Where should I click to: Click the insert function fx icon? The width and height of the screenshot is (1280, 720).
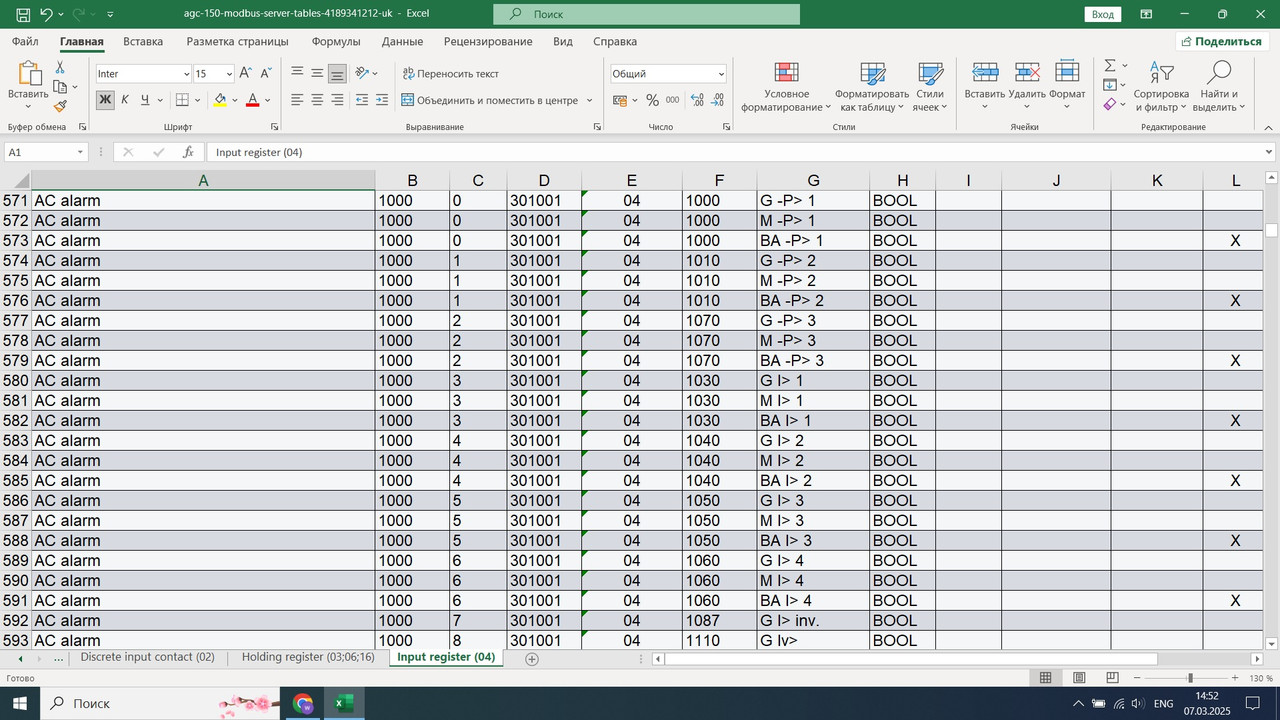[188, 152]
